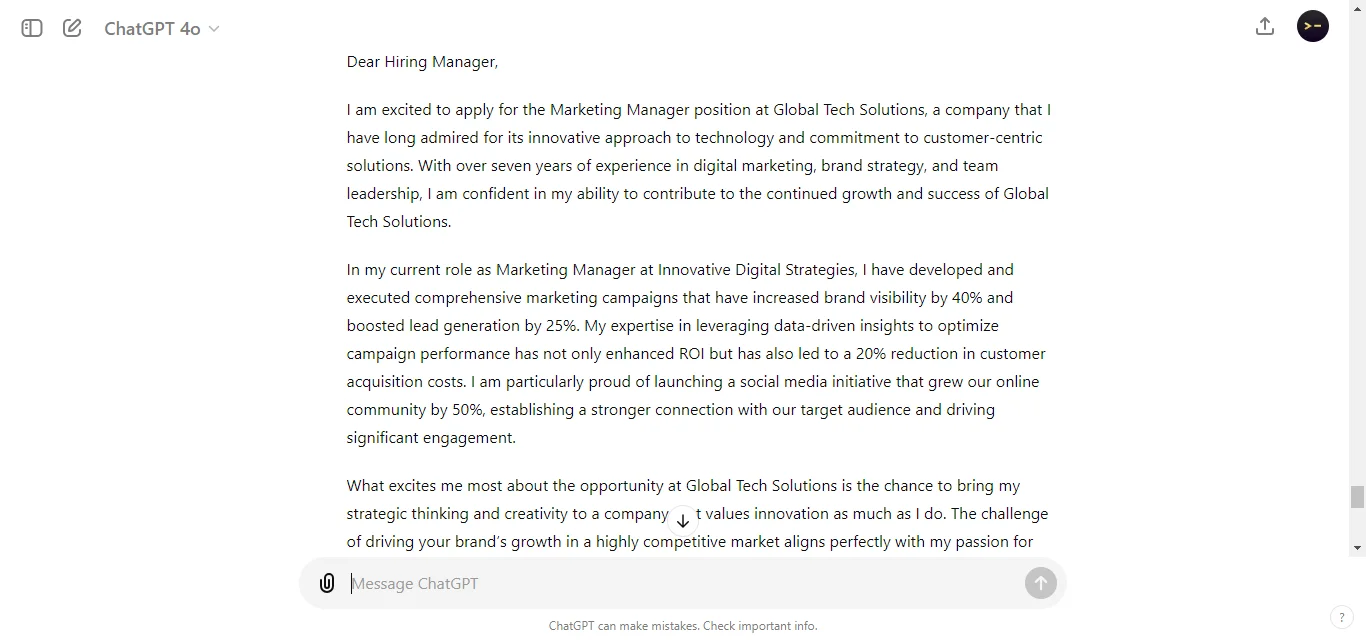Click the sidebar panel icon
This screenshot has height=641, width=1366.
pos(31,28)
